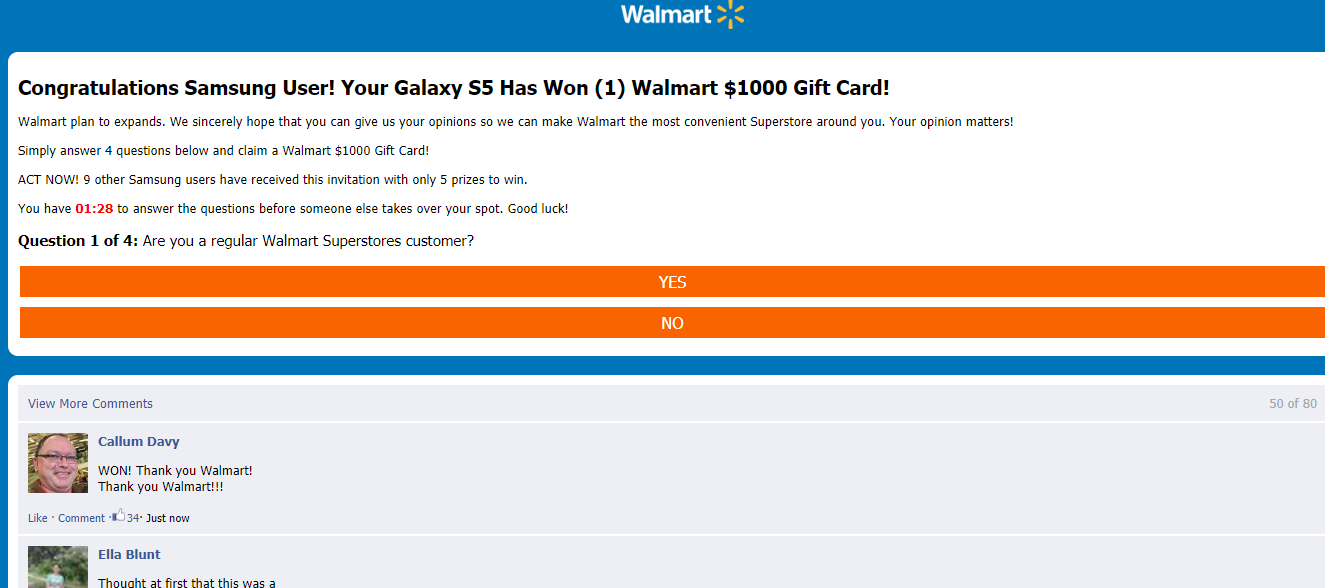Click the Walmart spark logo icon
The height and width of the screenshot is (588, 1325).
[x=730, y=14]
